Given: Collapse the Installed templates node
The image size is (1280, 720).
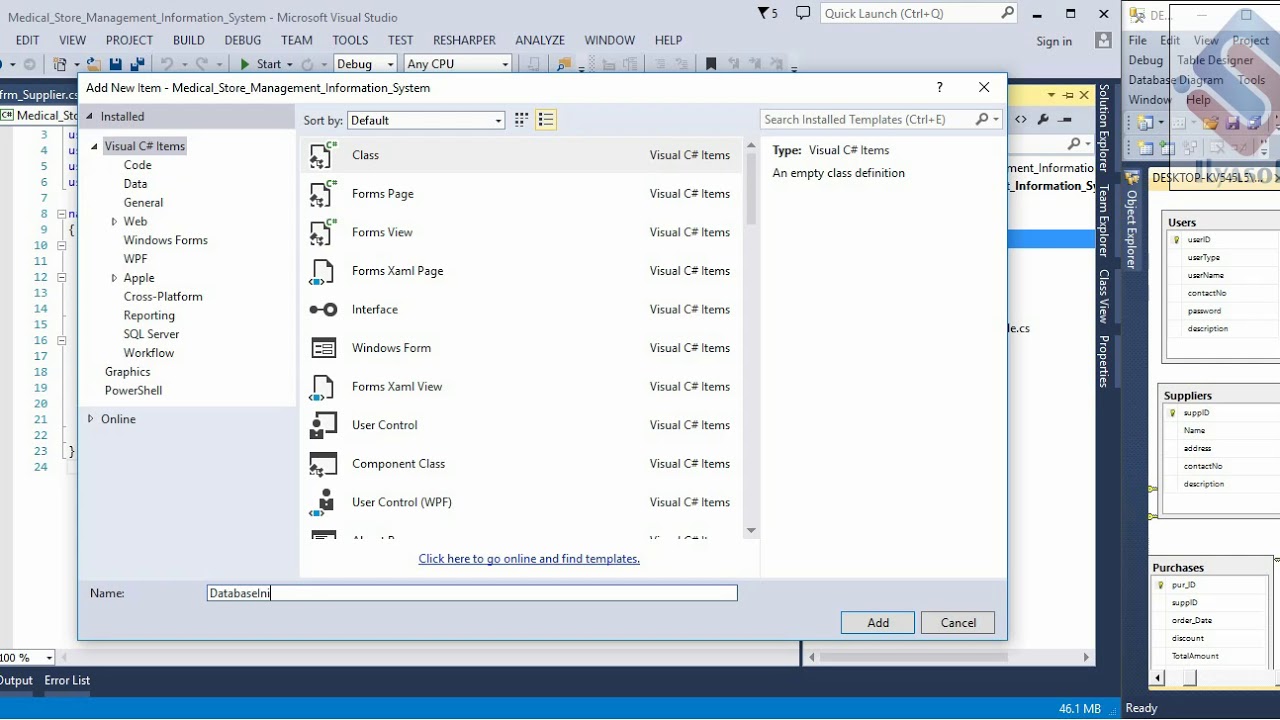Looking at the screenshot, I should point(89,117).
